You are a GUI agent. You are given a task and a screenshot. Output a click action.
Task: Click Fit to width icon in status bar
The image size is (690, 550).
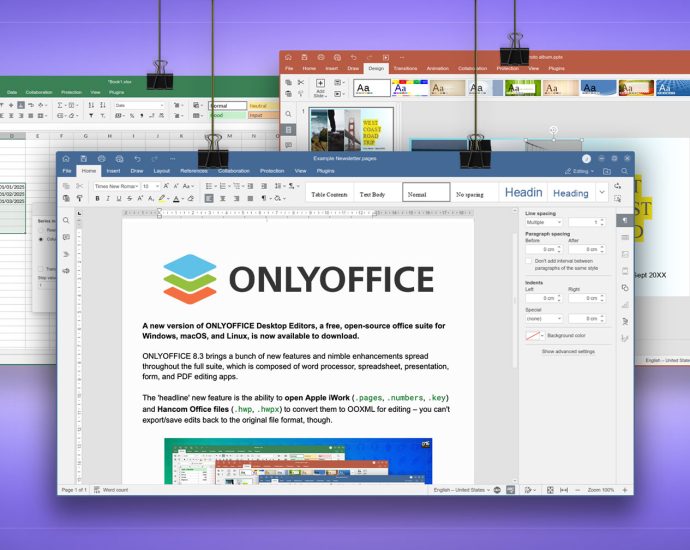[x=564, y=490]
